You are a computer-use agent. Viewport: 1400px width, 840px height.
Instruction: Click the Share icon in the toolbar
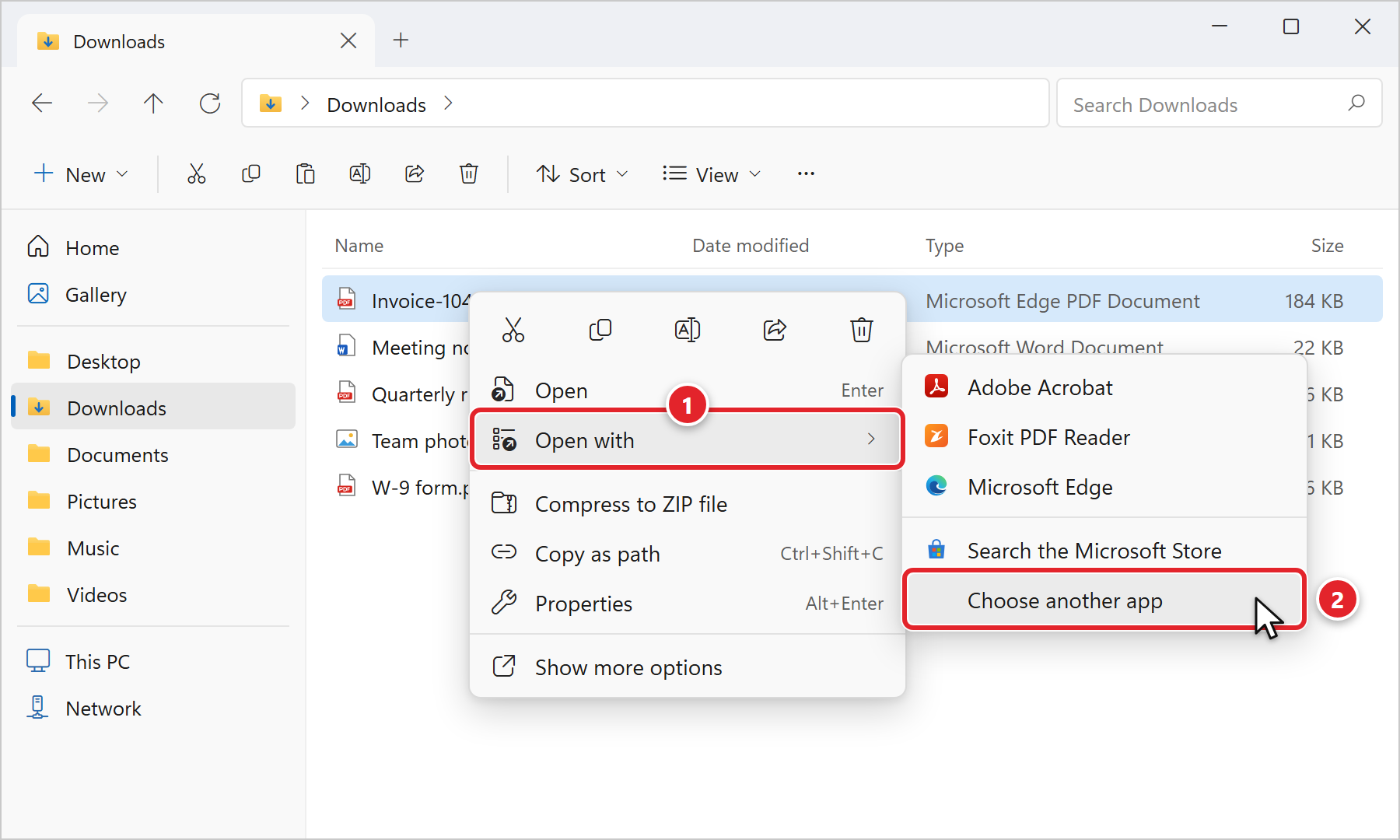point(415,174)
